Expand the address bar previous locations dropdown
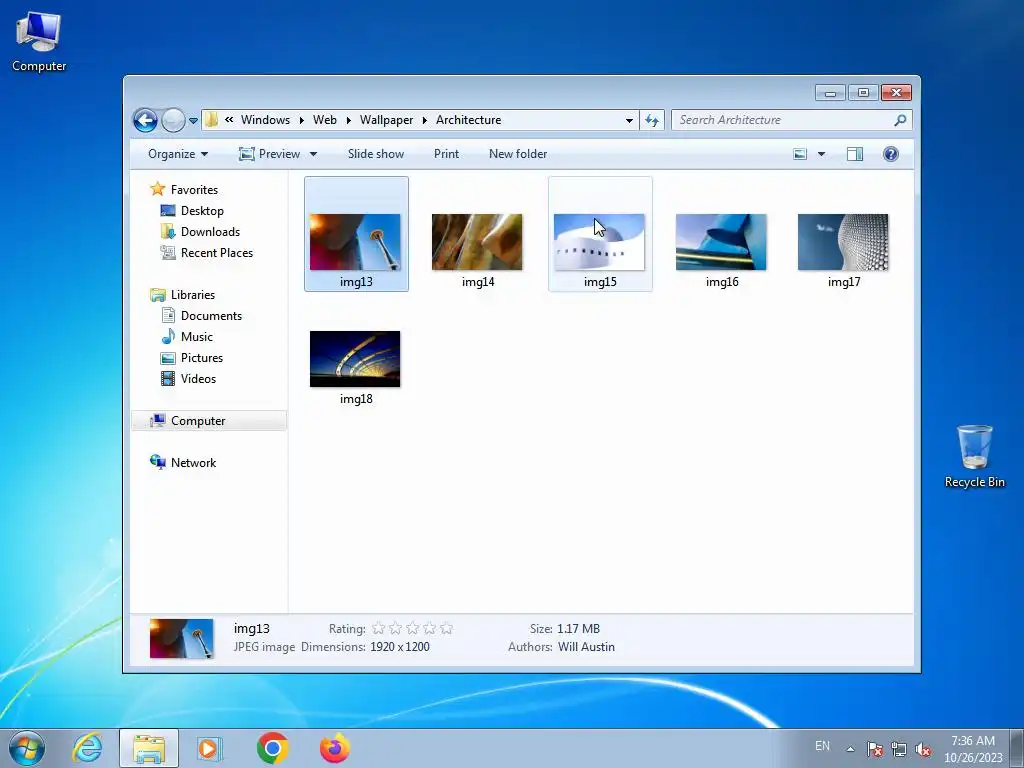This screenshot has width=1024, height=768. [629, 120]
